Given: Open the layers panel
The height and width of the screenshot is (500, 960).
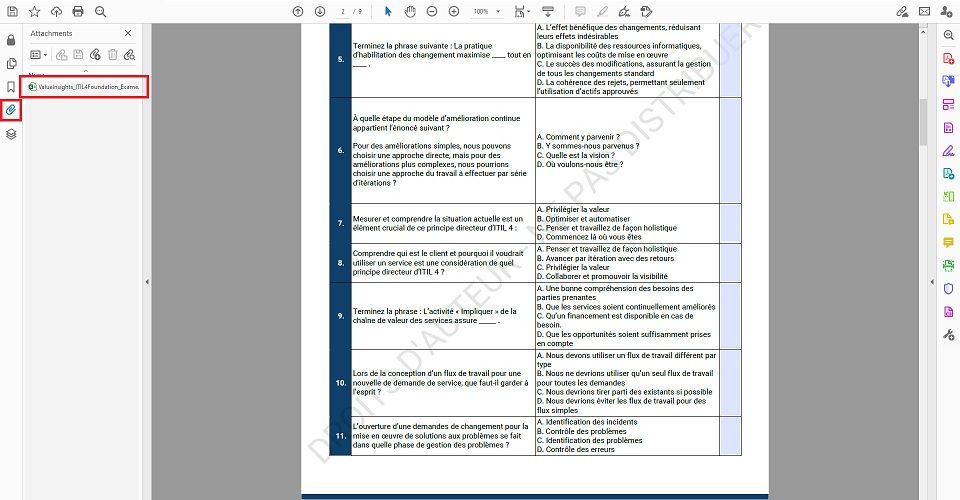Looking at the screenshot, I should click(x=11, y=134).
